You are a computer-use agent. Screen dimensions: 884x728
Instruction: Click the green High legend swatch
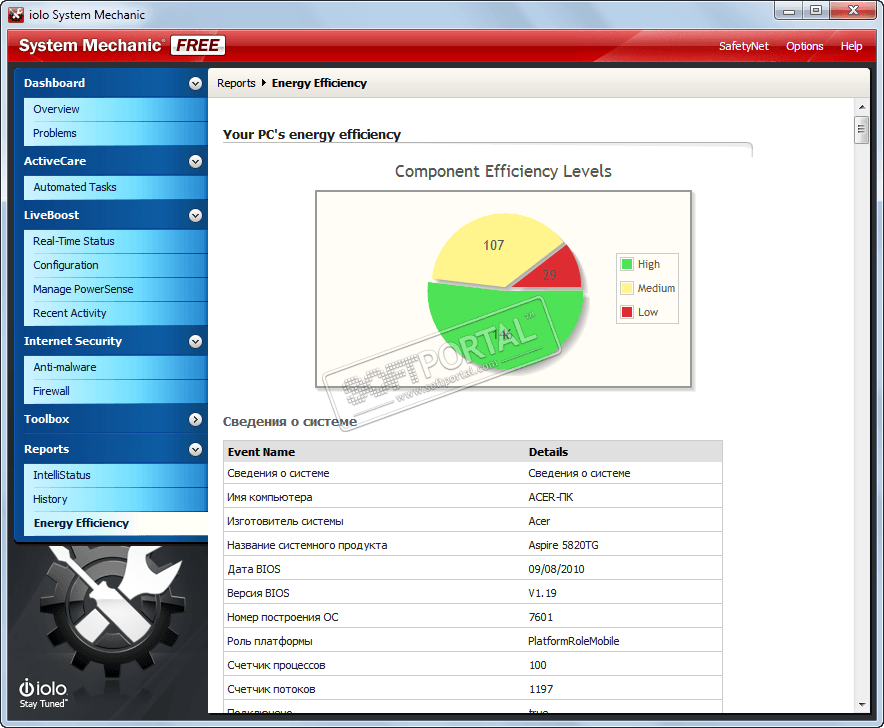click(x=626, y=264)
